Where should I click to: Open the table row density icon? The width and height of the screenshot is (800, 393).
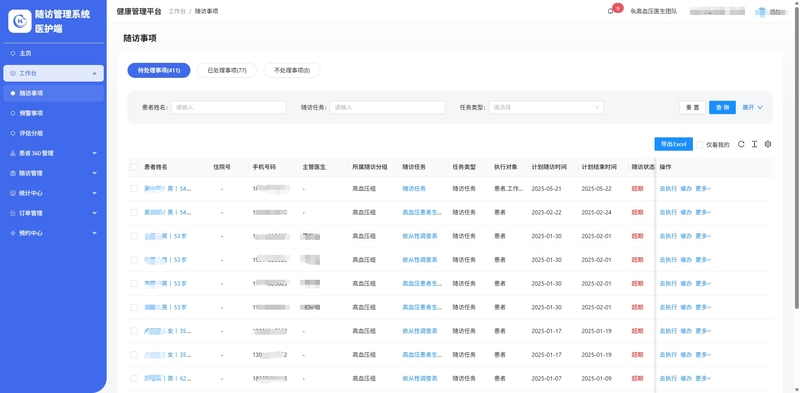pyautogui.click(x=754, y=144)
